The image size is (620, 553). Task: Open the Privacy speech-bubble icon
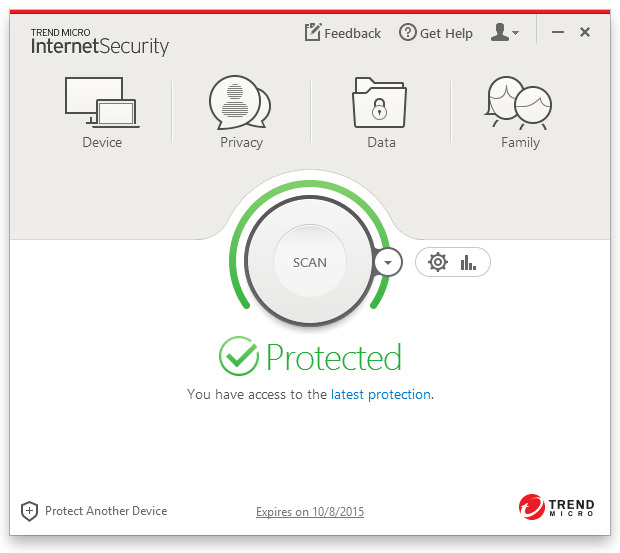tap(240, 102)
